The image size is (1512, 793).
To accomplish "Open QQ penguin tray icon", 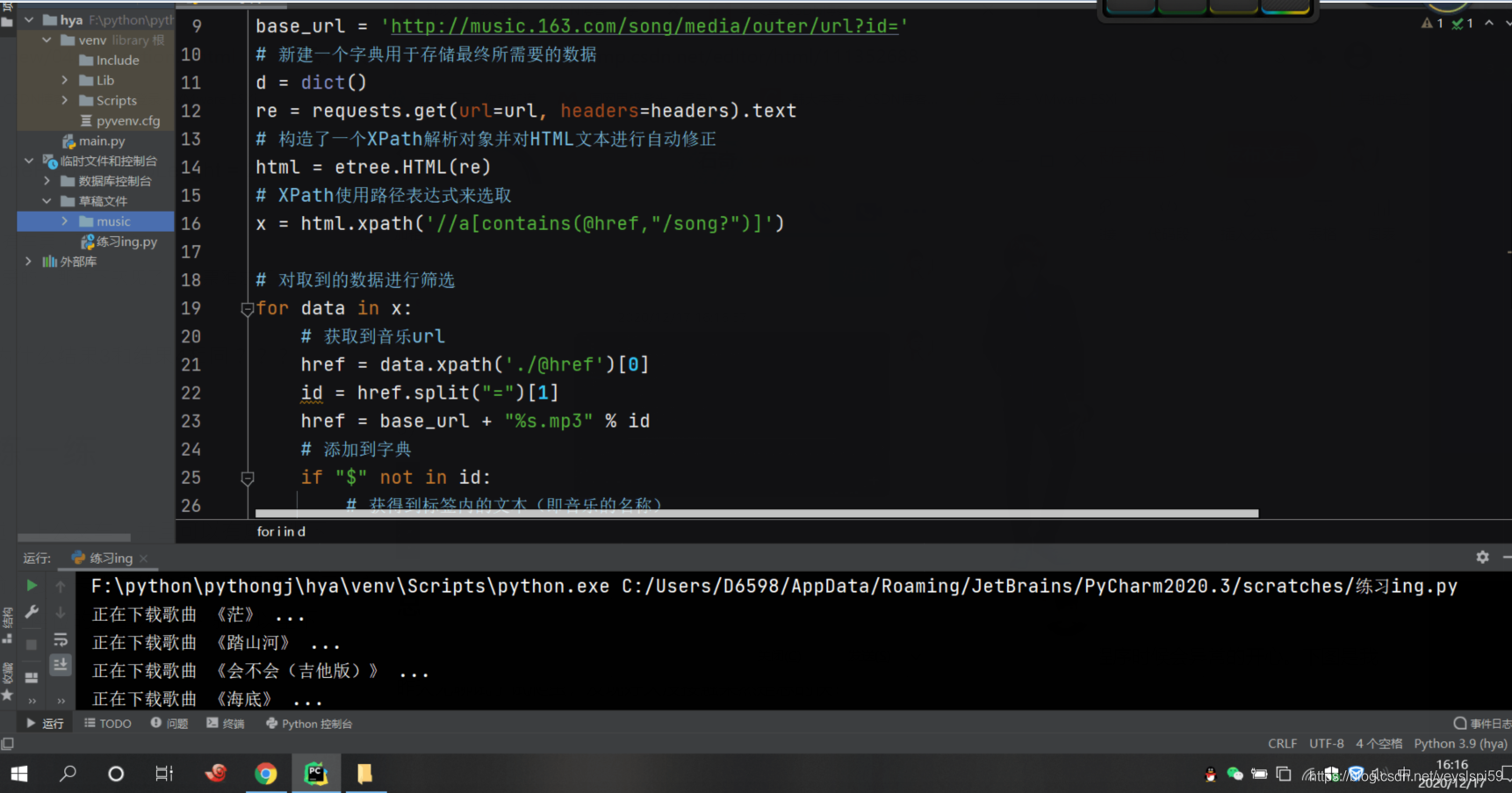I will pos(1211,775).
